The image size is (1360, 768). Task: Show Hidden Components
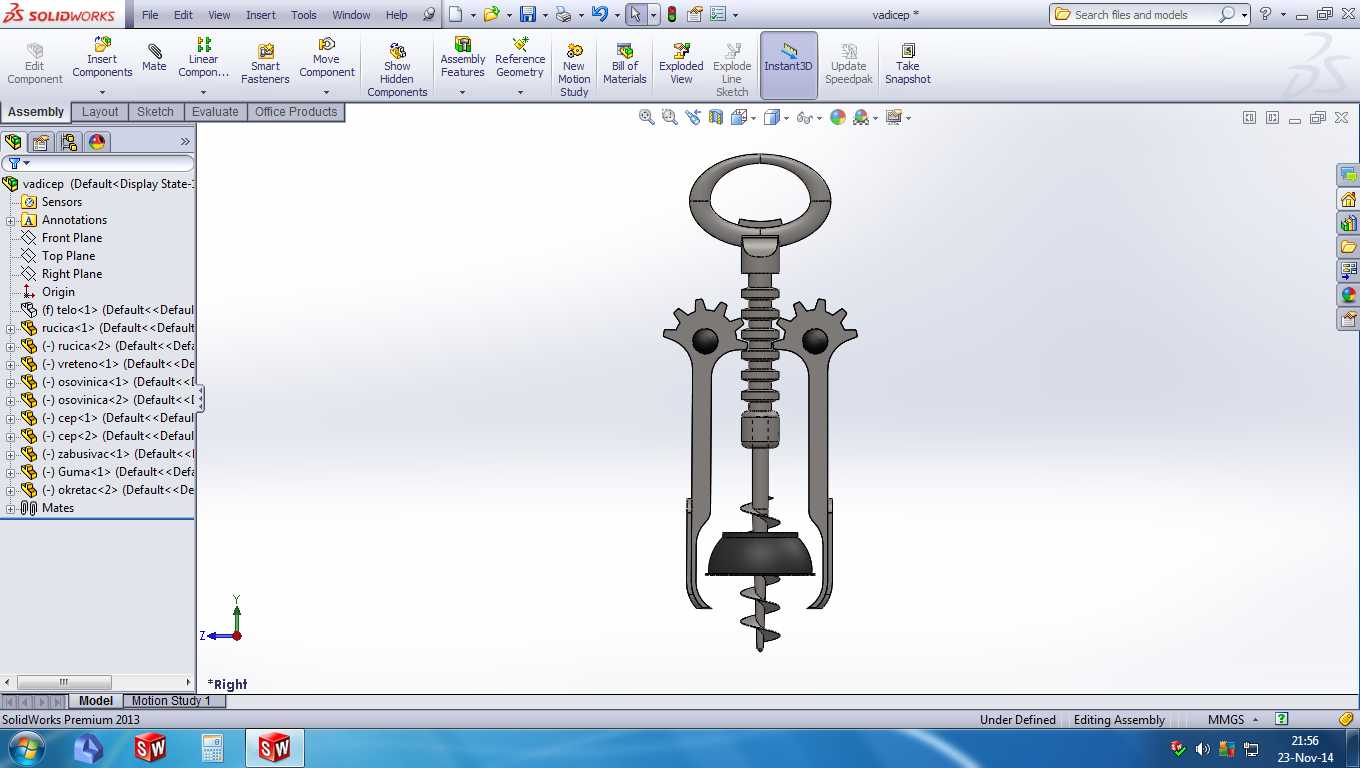tap(397, 70)
